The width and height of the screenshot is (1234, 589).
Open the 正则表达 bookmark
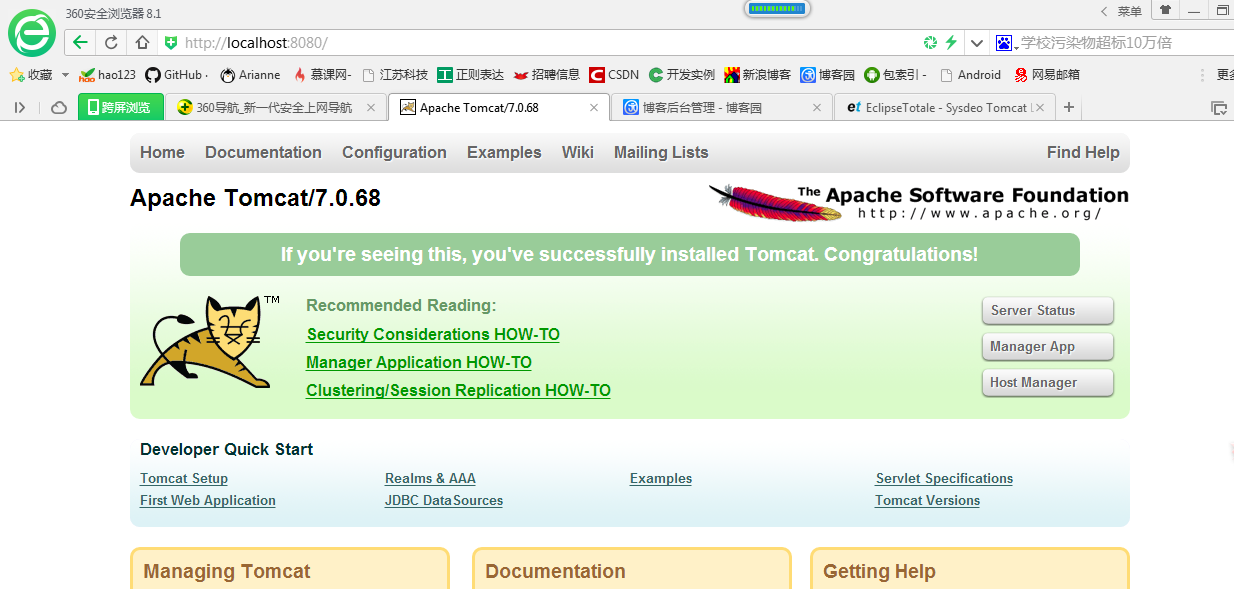pyautogui.click(x=470, y=75)
